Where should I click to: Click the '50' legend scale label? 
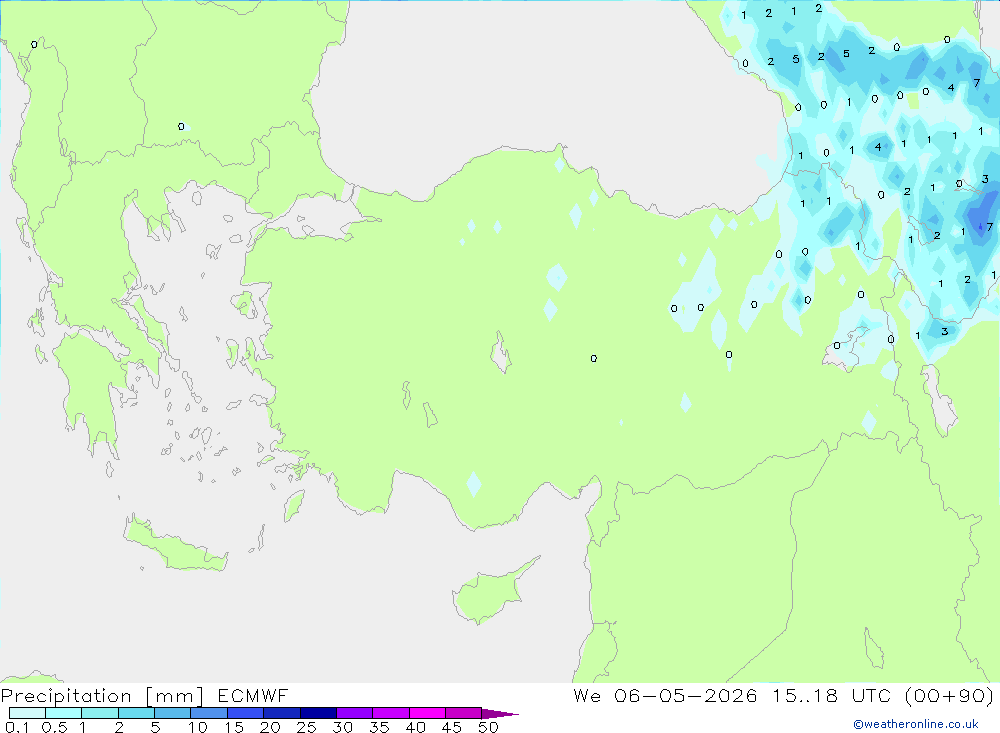coord(488,727)
